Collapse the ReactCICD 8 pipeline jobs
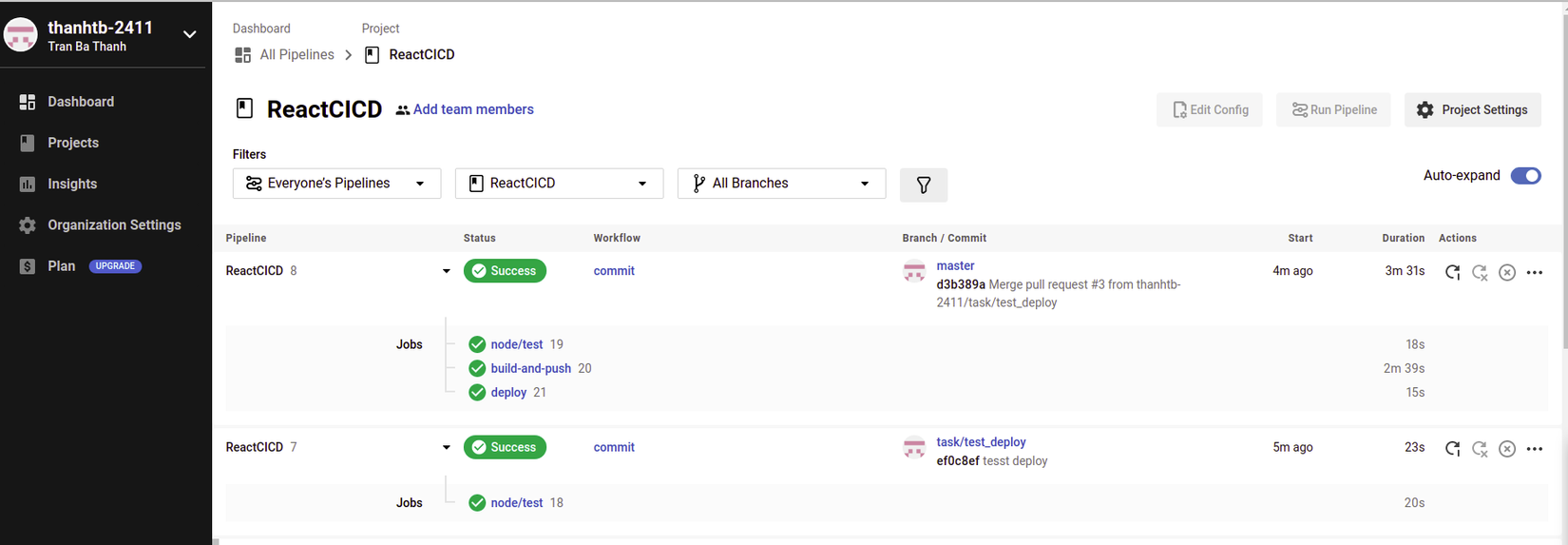The width and height of the screenshot is (1568, 545). click(x=446, y=271)
